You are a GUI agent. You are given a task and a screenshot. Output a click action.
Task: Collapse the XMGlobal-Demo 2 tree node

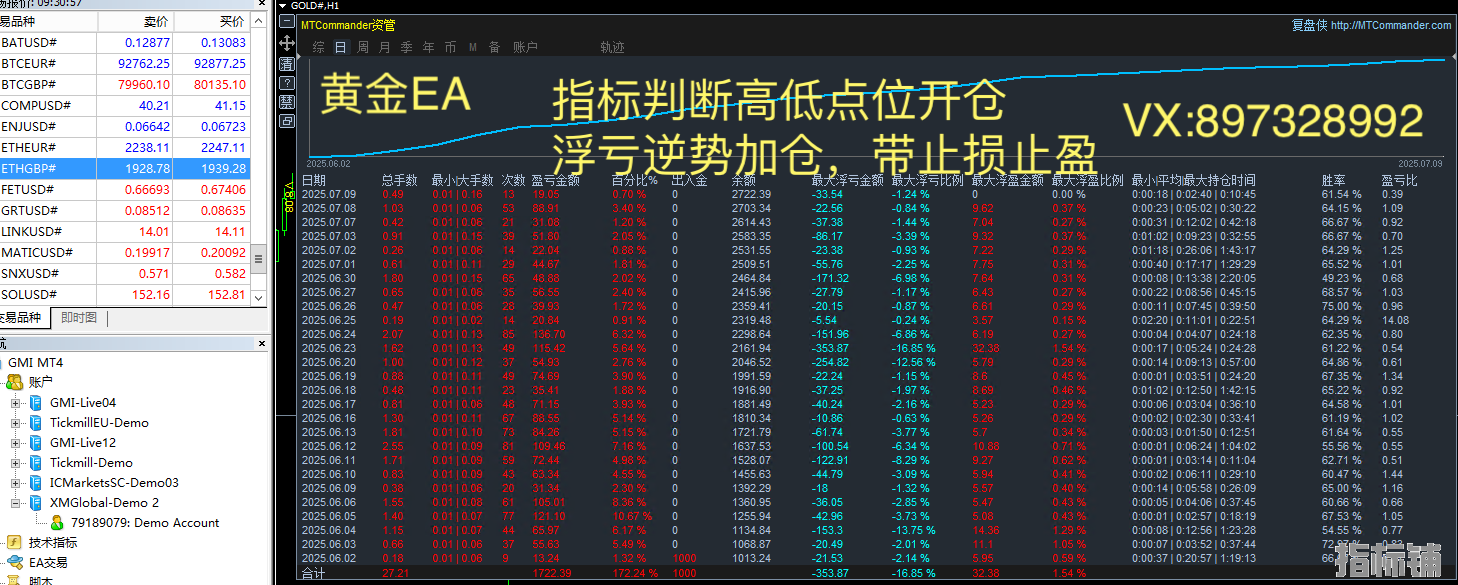point(15,503)
